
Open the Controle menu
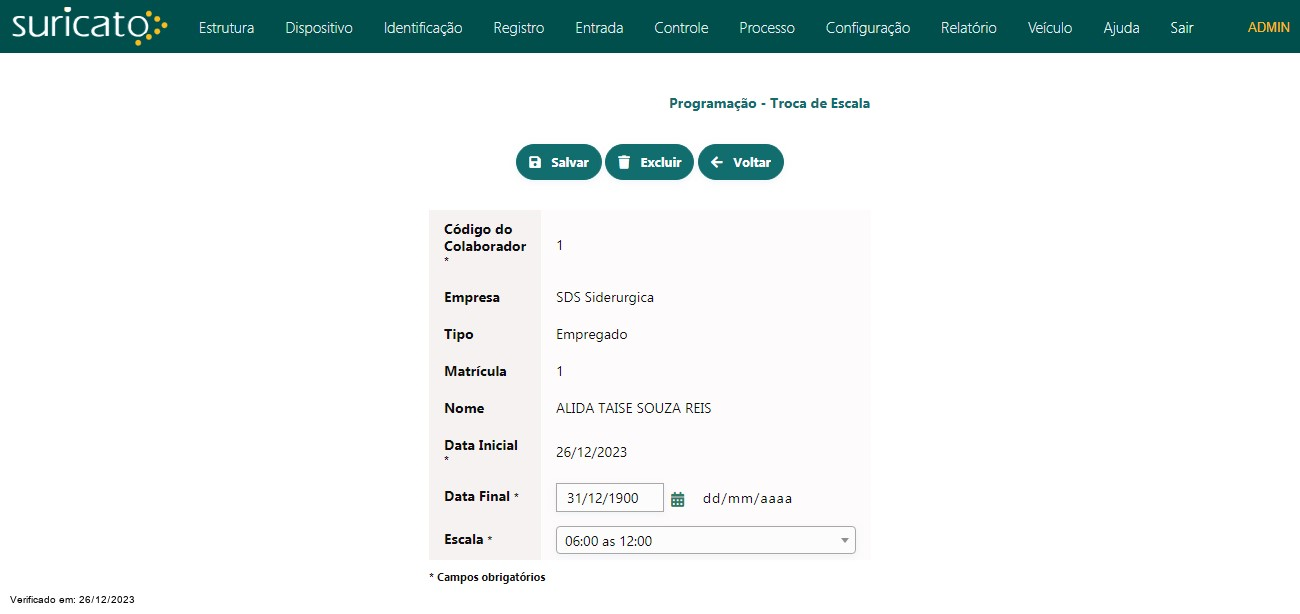[x=681, y=28]
